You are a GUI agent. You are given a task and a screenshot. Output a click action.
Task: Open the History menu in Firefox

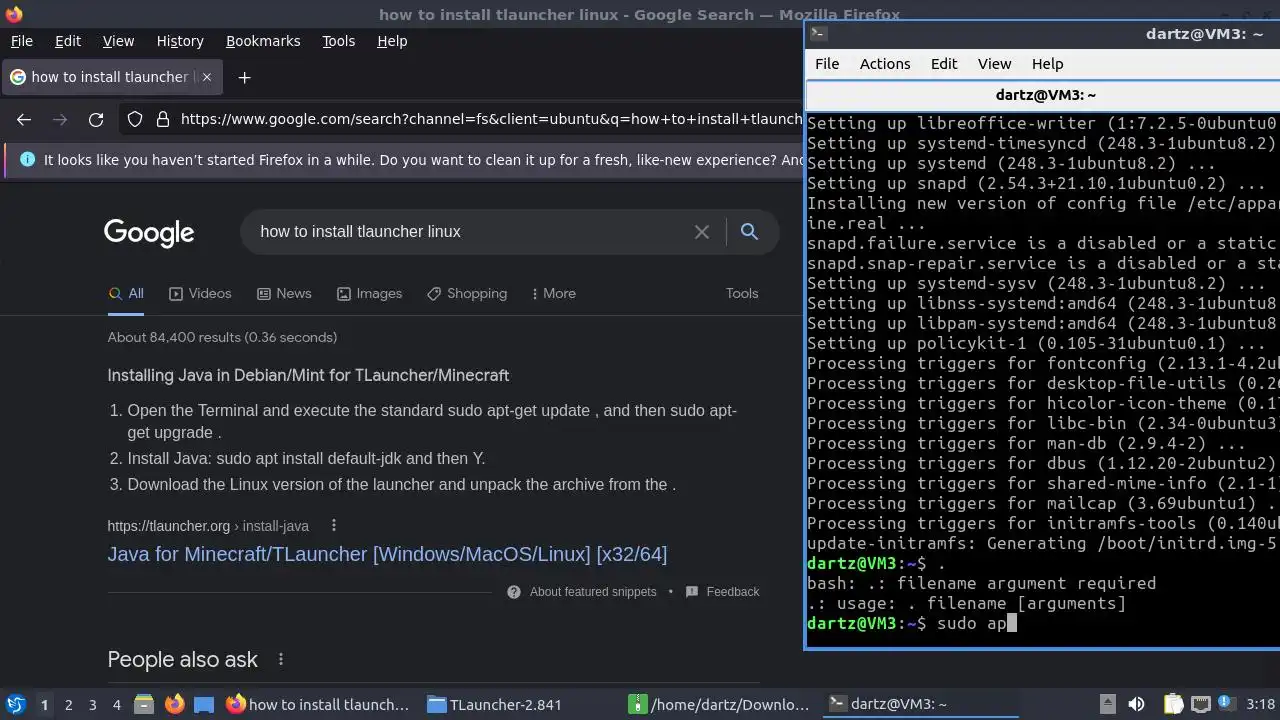tap(180, 41)
